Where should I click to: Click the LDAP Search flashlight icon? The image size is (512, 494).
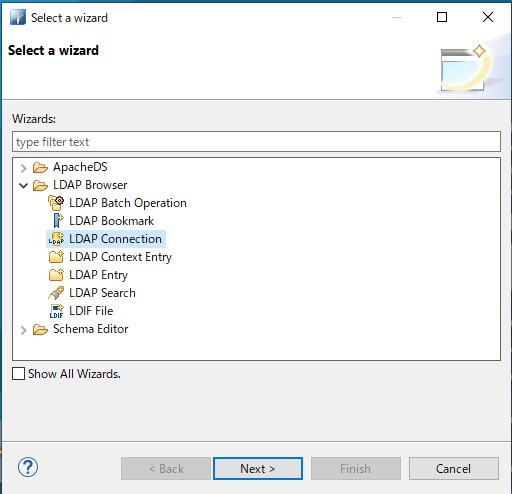56,293
